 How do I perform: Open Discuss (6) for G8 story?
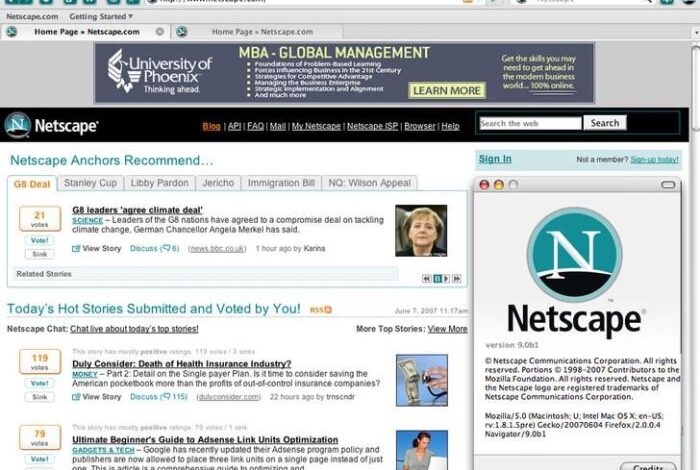coord(154,249)
